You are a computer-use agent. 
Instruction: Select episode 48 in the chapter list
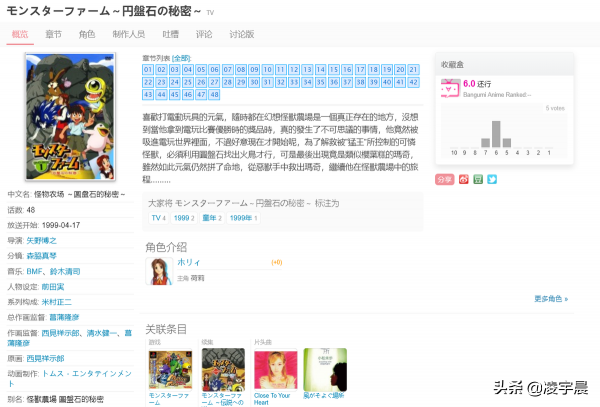(213, 94)
